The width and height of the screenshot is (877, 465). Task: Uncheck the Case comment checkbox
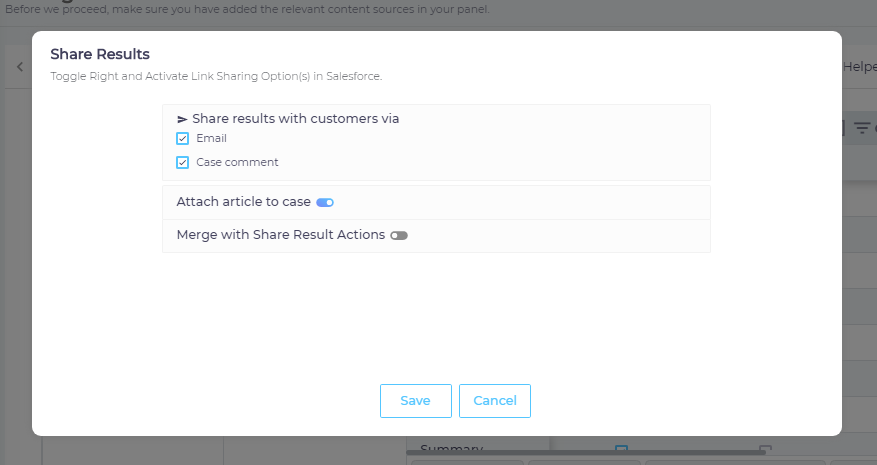183,162
